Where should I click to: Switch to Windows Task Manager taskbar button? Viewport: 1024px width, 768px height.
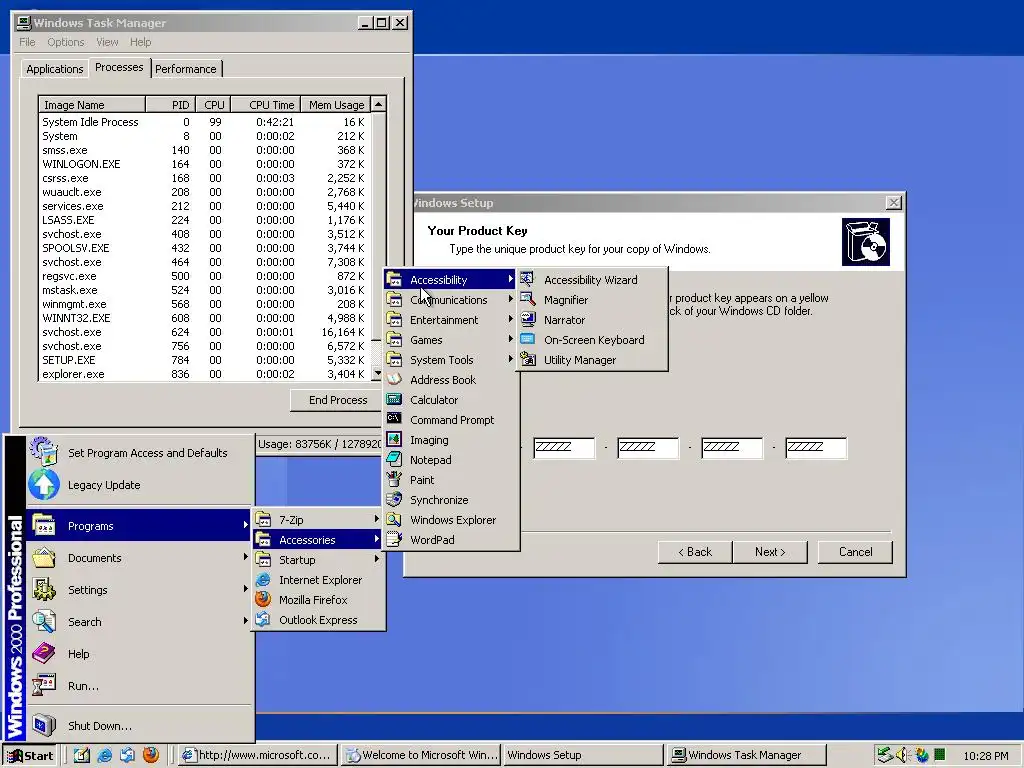747,755
